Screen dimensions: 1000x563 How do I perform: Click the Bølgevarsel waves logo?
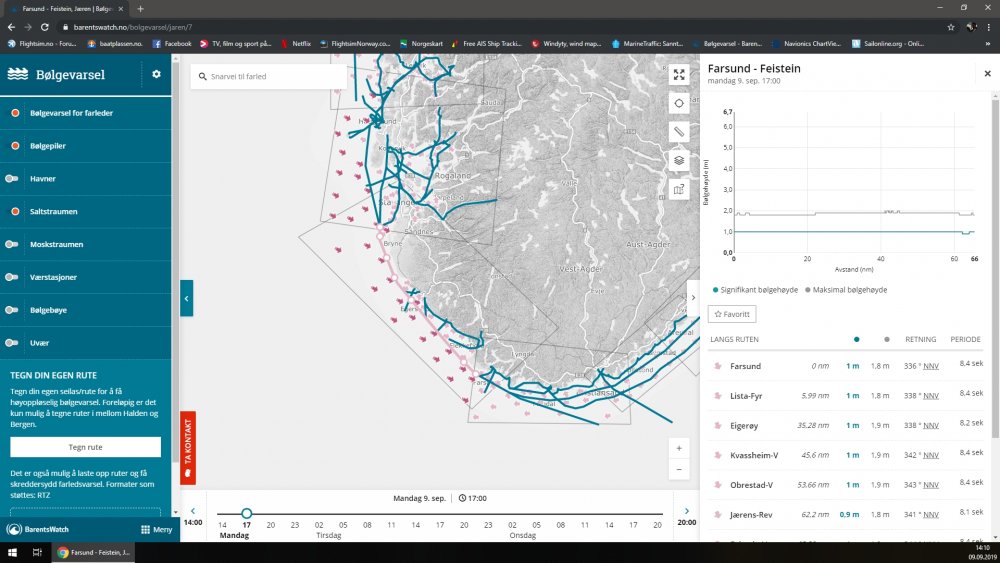click(x=18, y=74)
